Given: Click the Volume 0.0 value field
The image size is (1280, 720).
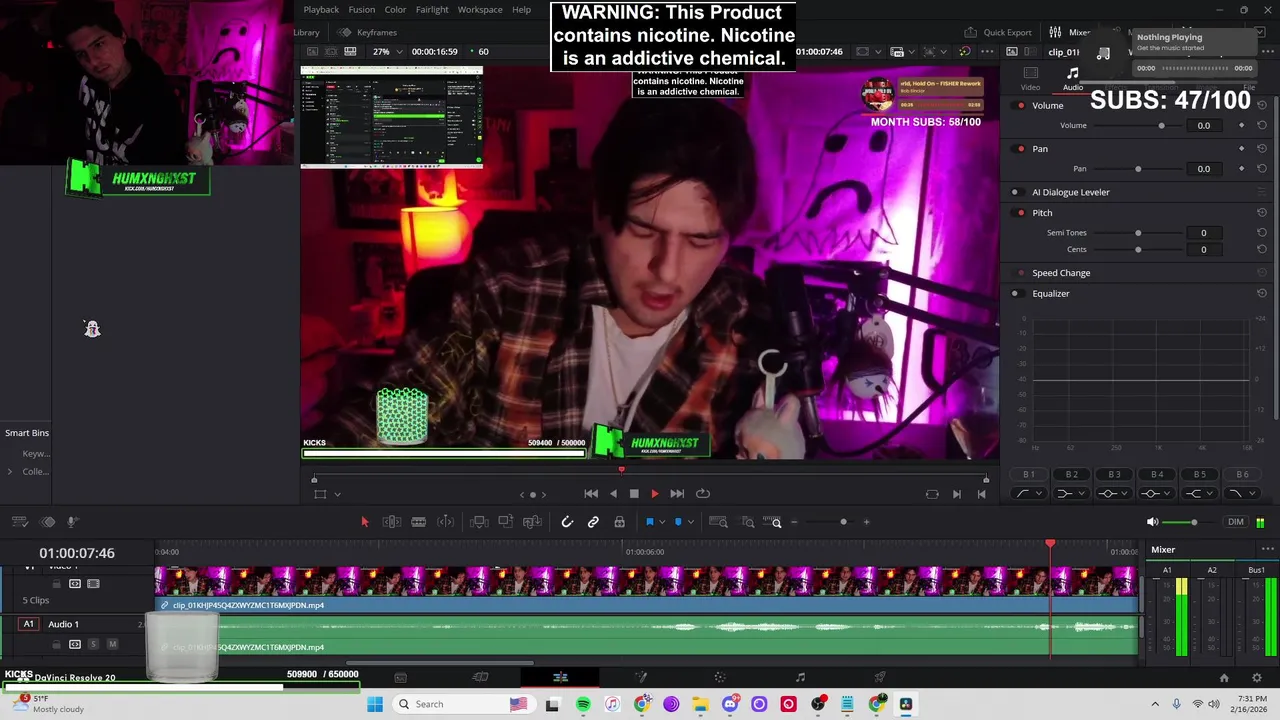Looking at the screenshot, I should [1204, 126].
